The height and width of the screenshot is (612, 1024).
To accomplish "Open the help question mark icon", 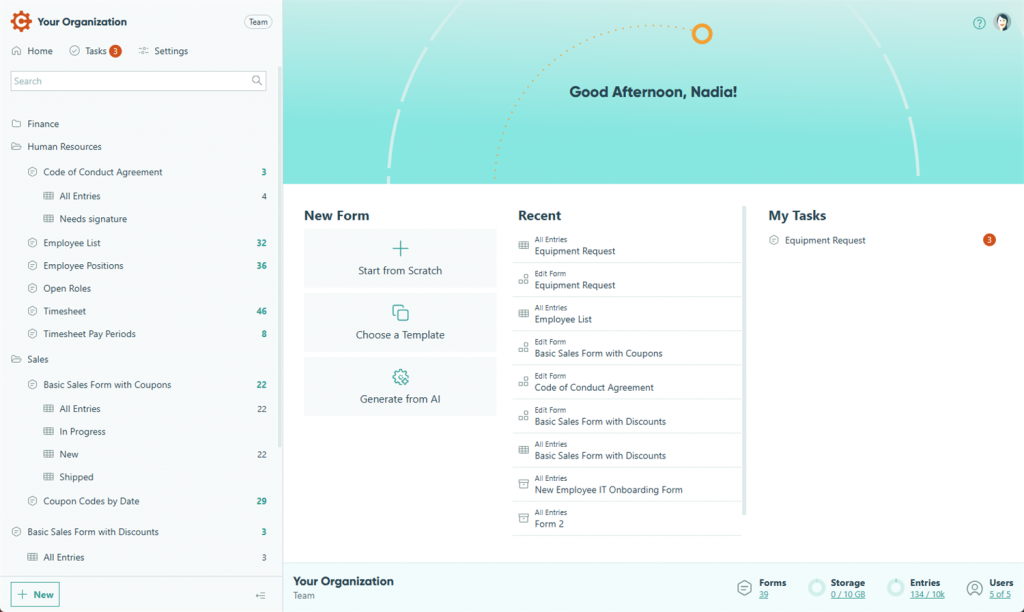I will click(978, 22).
